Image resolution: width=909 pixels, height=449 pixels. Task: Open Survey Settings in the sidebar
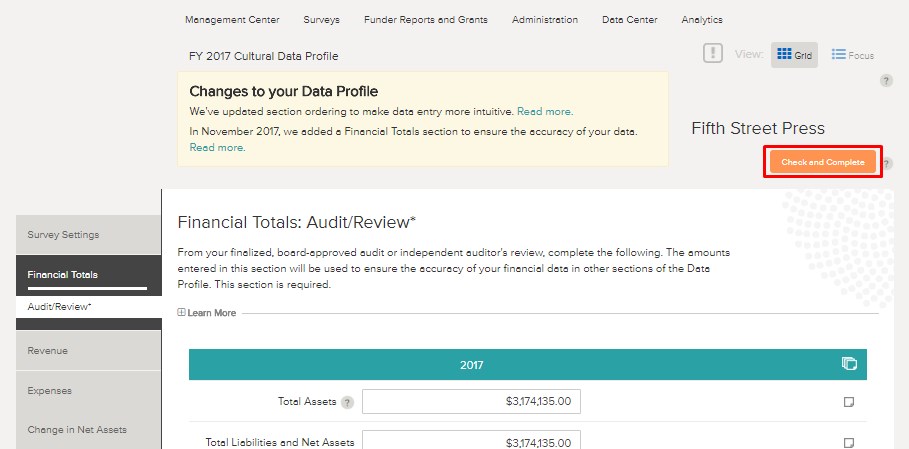point(63,235)
